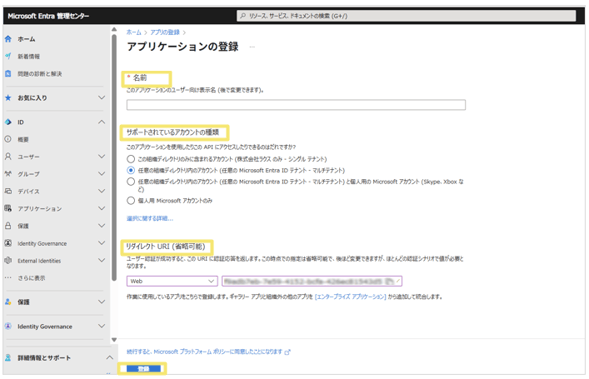Expand the External Identities chevron
The width and height of the screenshot is (589, 379).
(101, 260)
